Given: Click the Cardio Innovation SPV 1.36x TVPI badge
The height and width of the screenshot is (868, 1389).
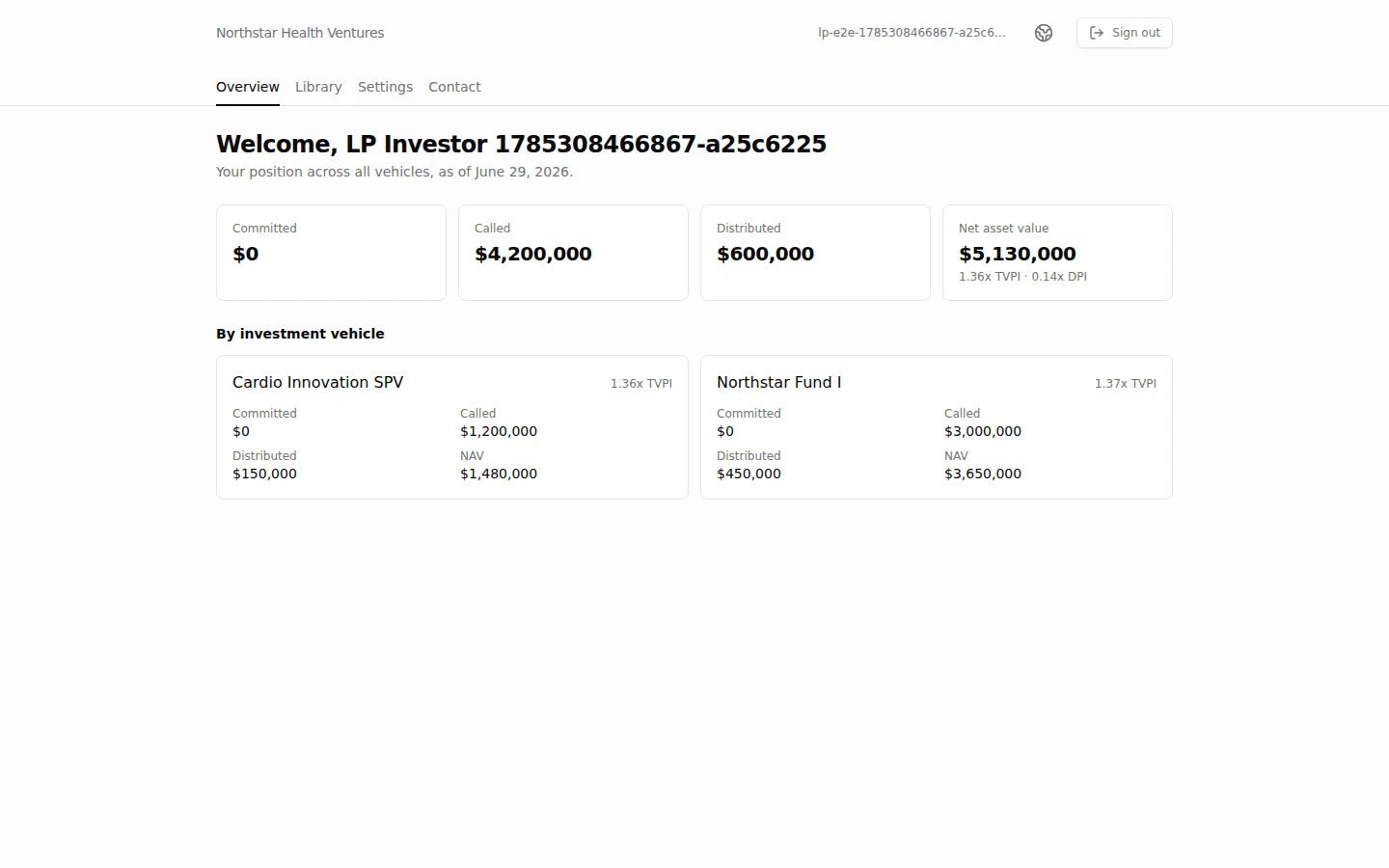Looking at the screenshot, I should pos(641,383).
